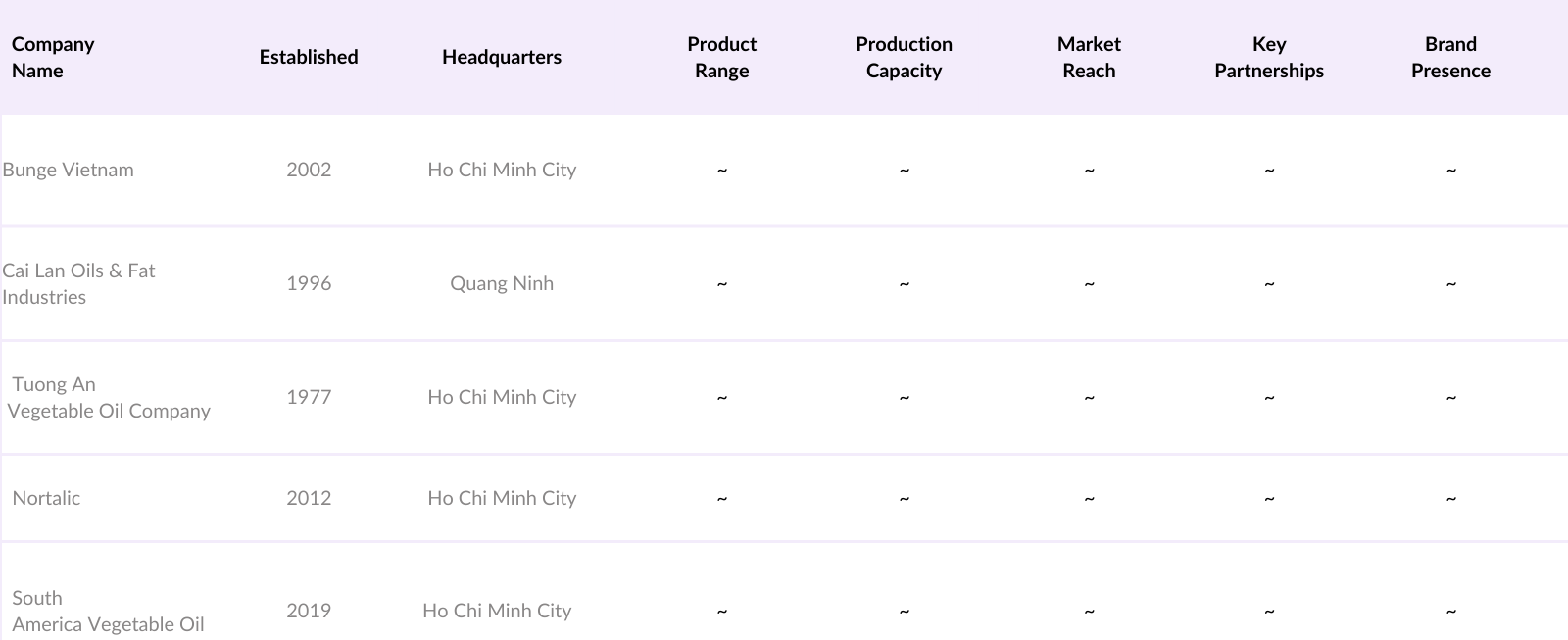The width and height of the screenshot is (1568, 640).
Task: Click the 1977 established year cell
Action: pos(309,397)
